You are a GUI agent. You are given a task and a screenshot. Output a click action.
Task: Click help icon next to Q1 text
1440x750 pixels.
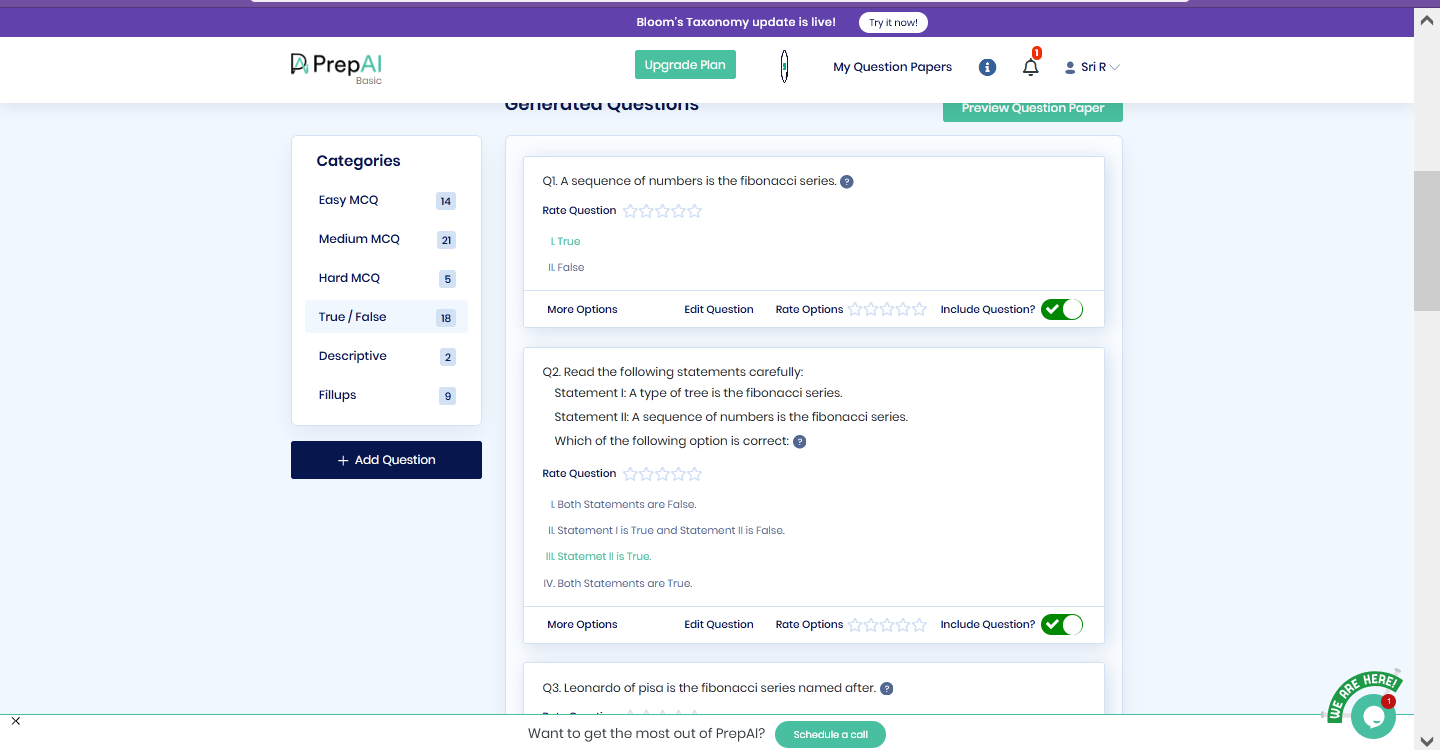[847, 182]
